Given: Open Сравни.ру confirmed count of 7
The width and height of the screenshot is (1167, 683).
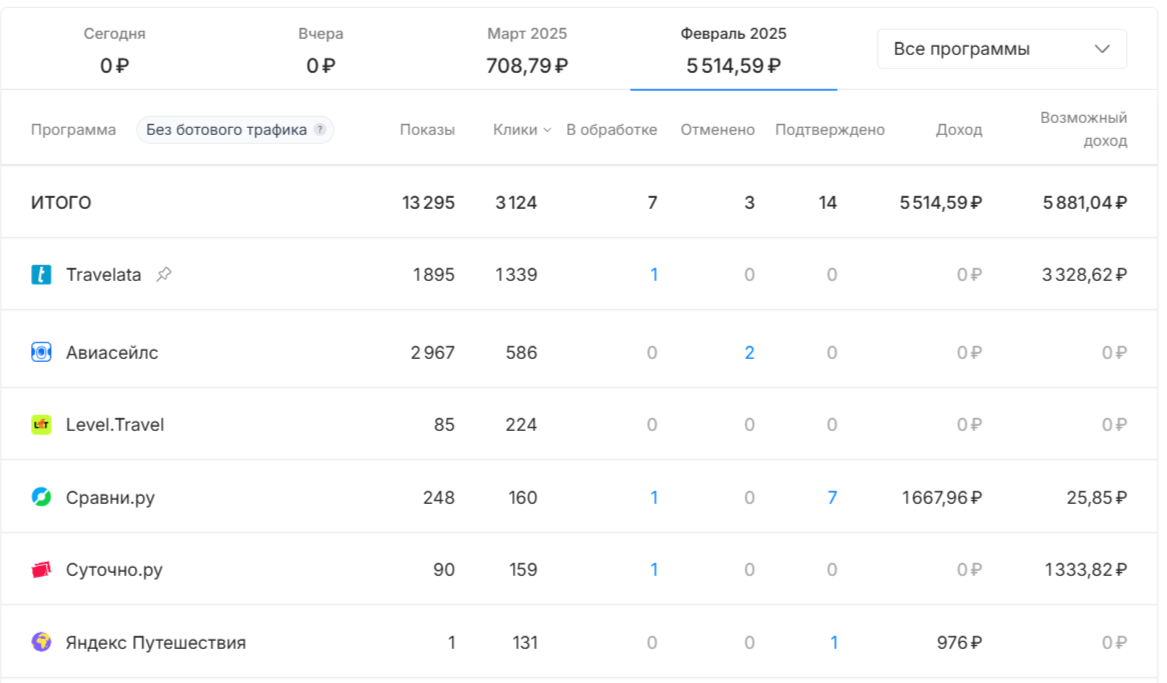Looking at the screenshot, I should [x=832, y=497].
